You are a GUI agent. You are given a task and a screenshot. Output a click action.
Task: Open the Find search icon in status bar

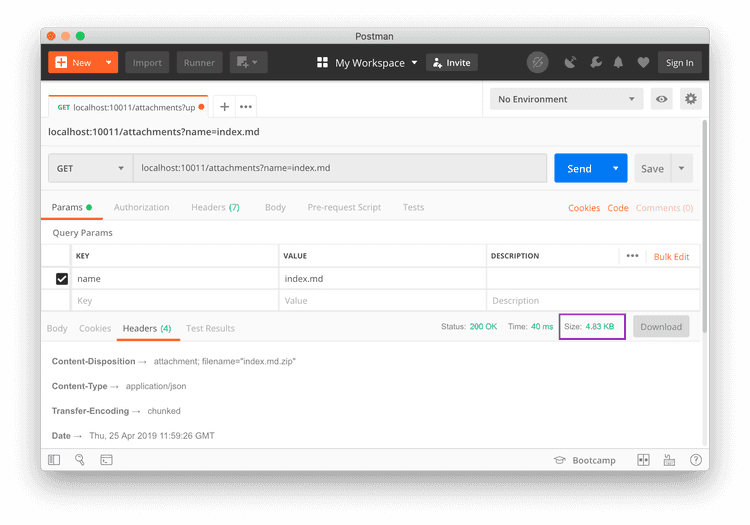click(x=80, y=460)
